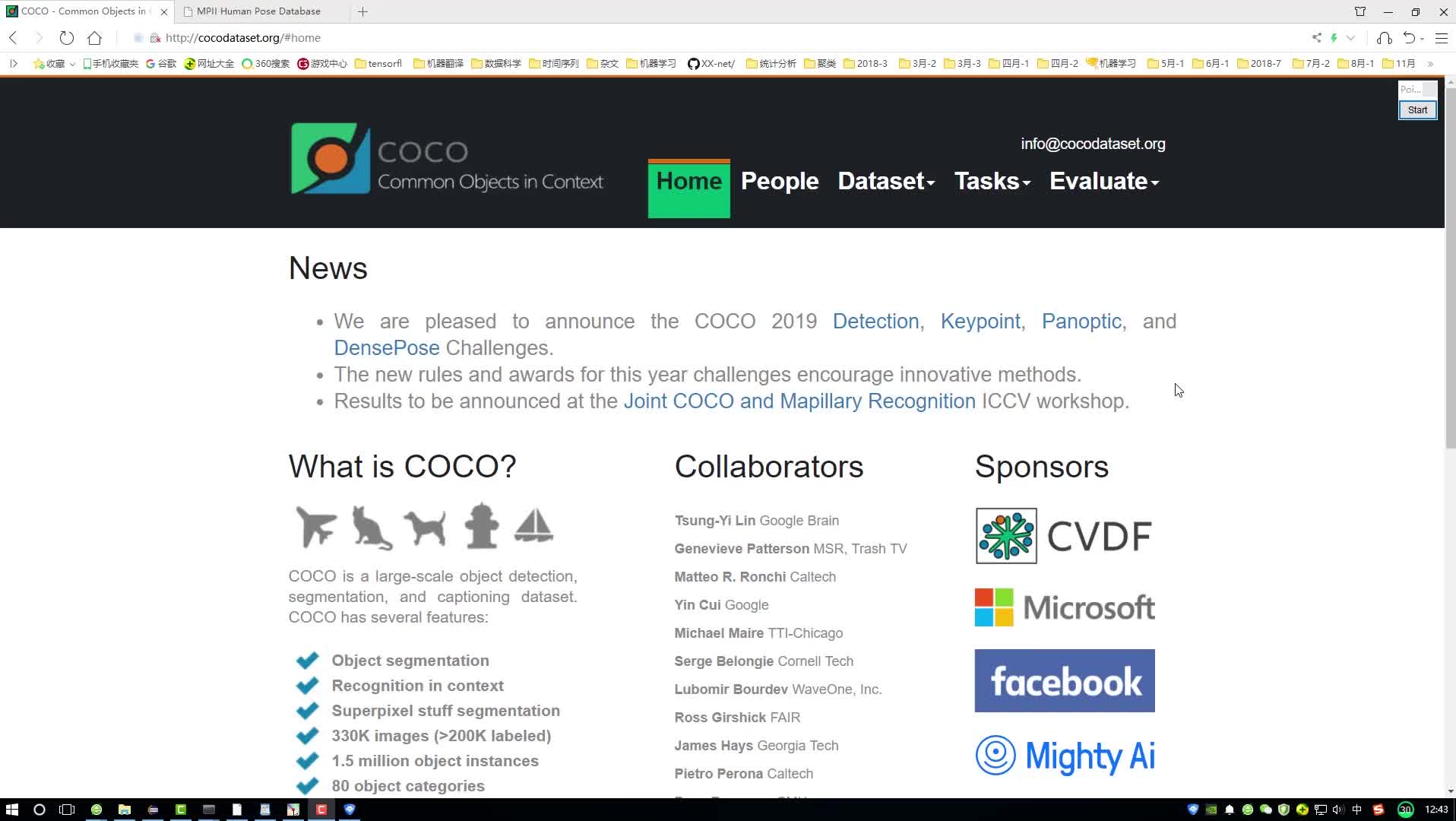
Task: Click the share icon in address bar
Action: click(1316, 38)
